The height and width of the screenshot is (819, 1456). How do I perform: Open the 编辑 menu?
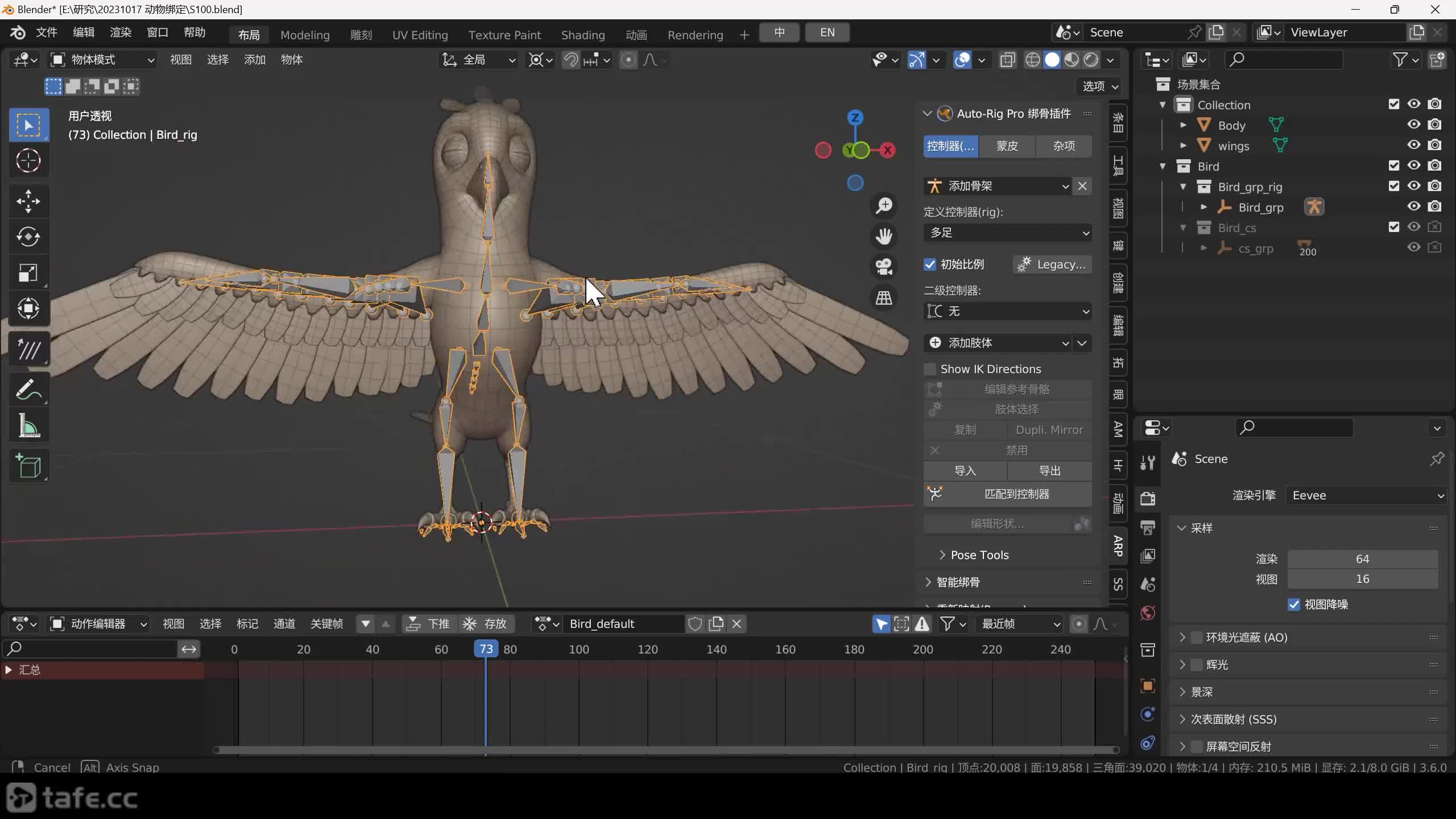click(x=84, y=32)
